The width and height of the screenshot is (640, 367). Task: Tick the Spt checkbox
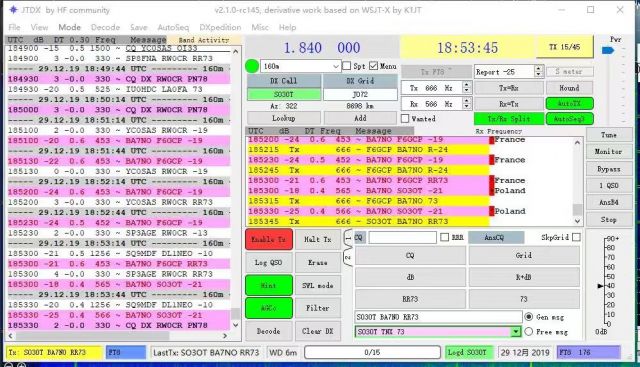[x=347, y=66]
